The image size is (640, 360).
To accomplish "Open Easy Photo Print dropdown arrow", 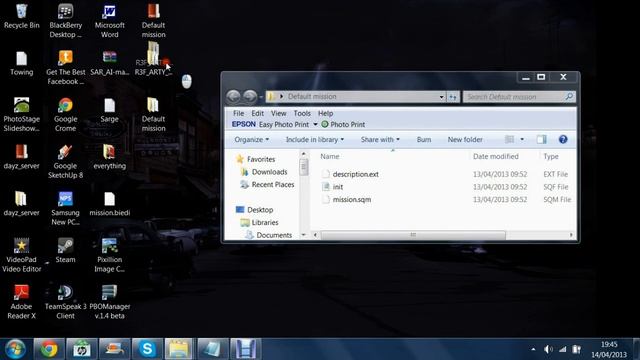I will (x=315, y=124).
